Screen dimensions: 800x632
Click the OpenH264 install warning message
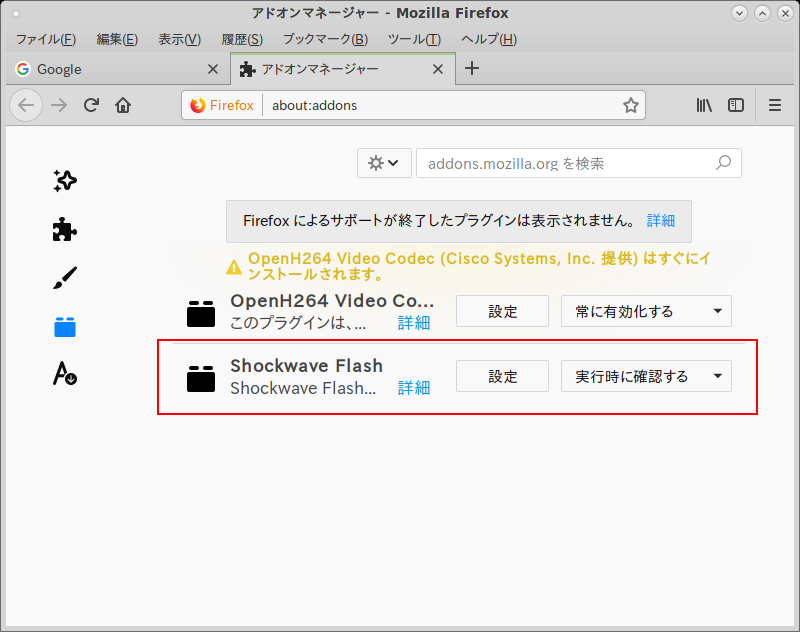point(479,266)
